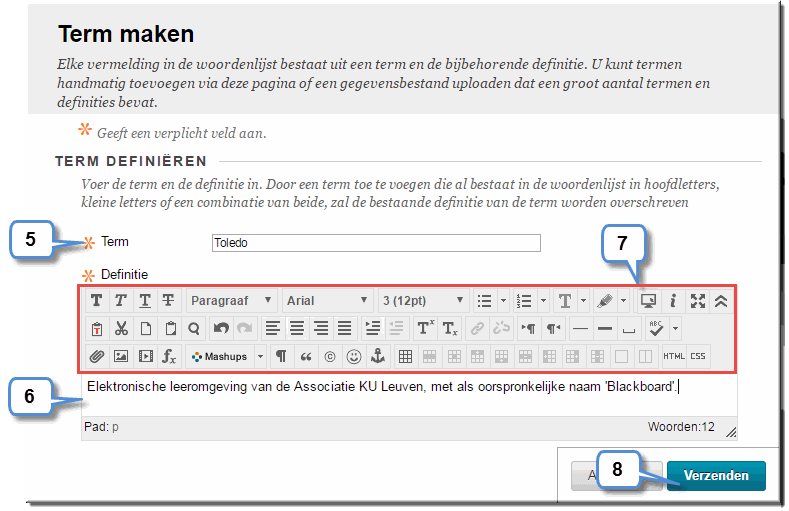The image size is (789, 511).
Task: Show invisible paragraph marks
Action: pyautogui.click(x=281, y=357)
